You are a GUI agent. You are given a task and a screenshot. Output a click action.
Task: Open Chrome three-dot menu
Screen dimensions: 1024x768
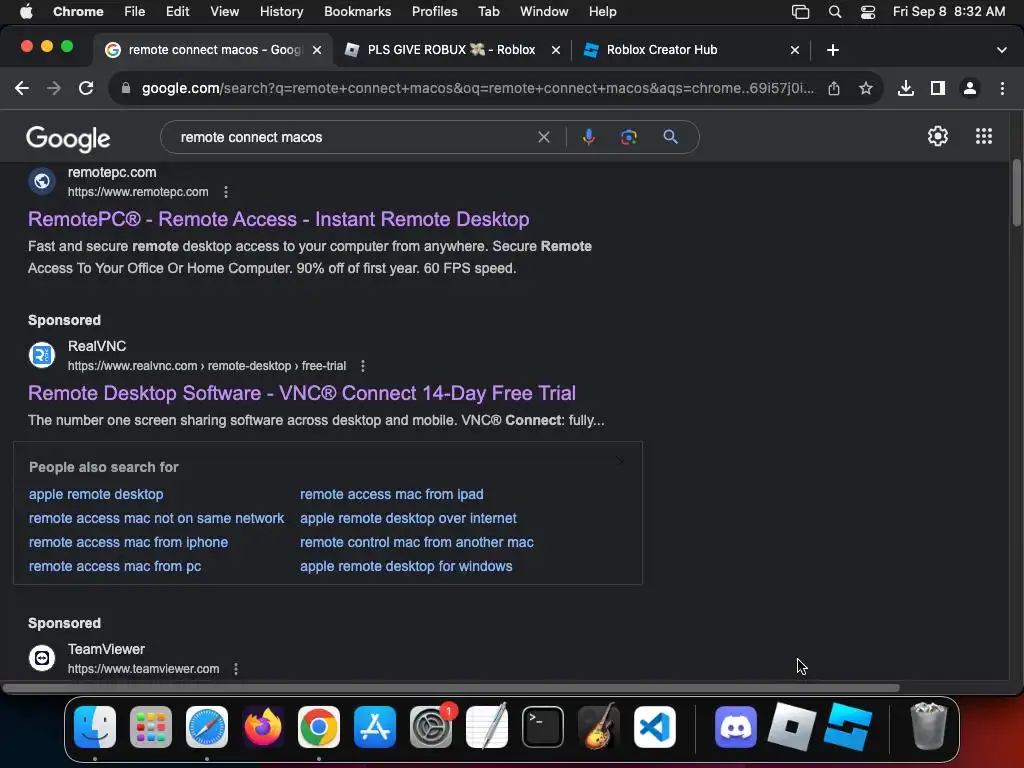pos(1002,88)
